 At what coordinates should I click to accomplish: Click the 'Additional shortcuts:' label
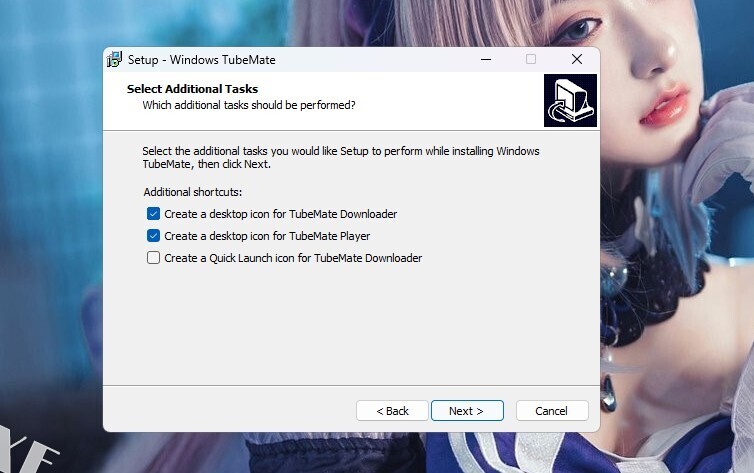[193, 192]
